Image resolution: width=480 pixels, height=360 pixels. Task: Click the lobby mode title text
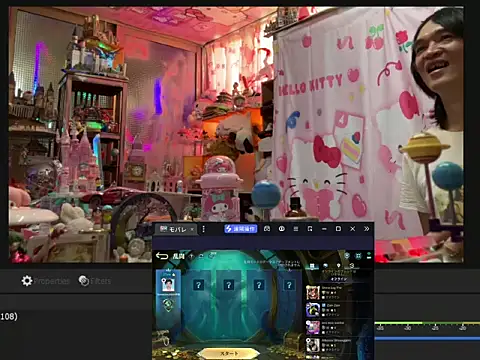pyautogui.click(x=178, y=256)
